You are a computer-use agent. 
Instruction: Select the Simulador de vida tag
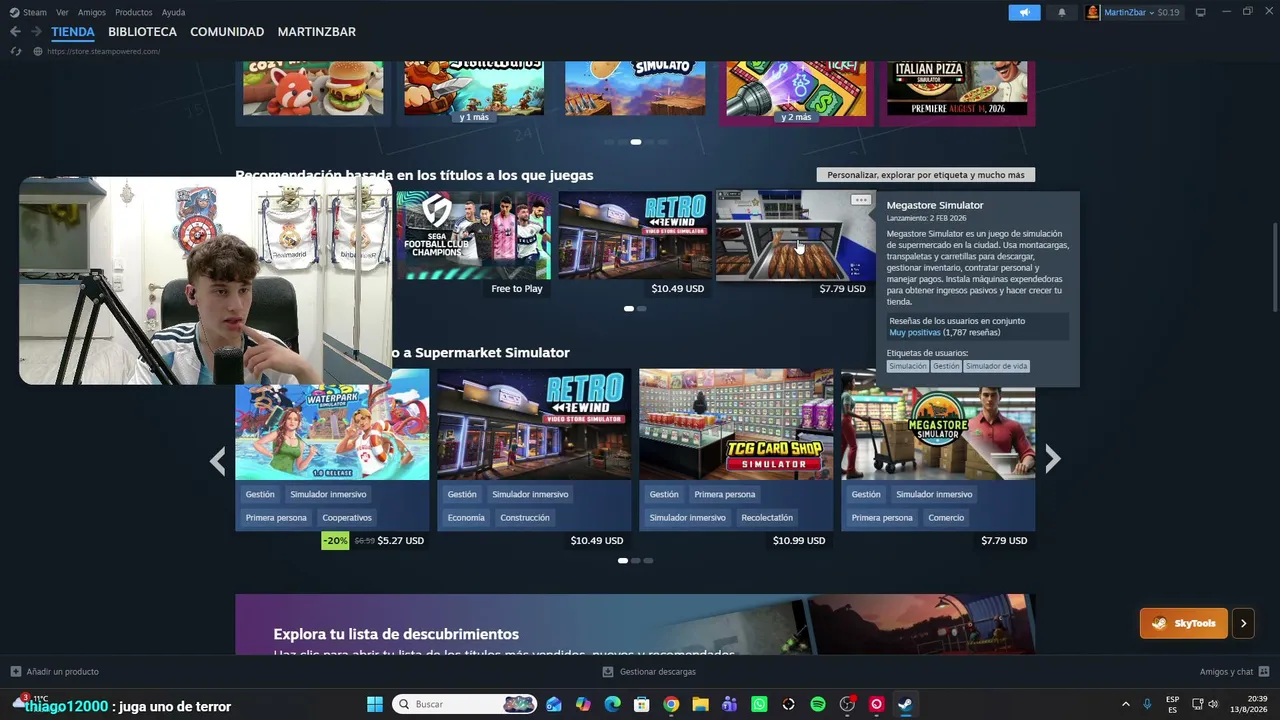pos(996,366)
